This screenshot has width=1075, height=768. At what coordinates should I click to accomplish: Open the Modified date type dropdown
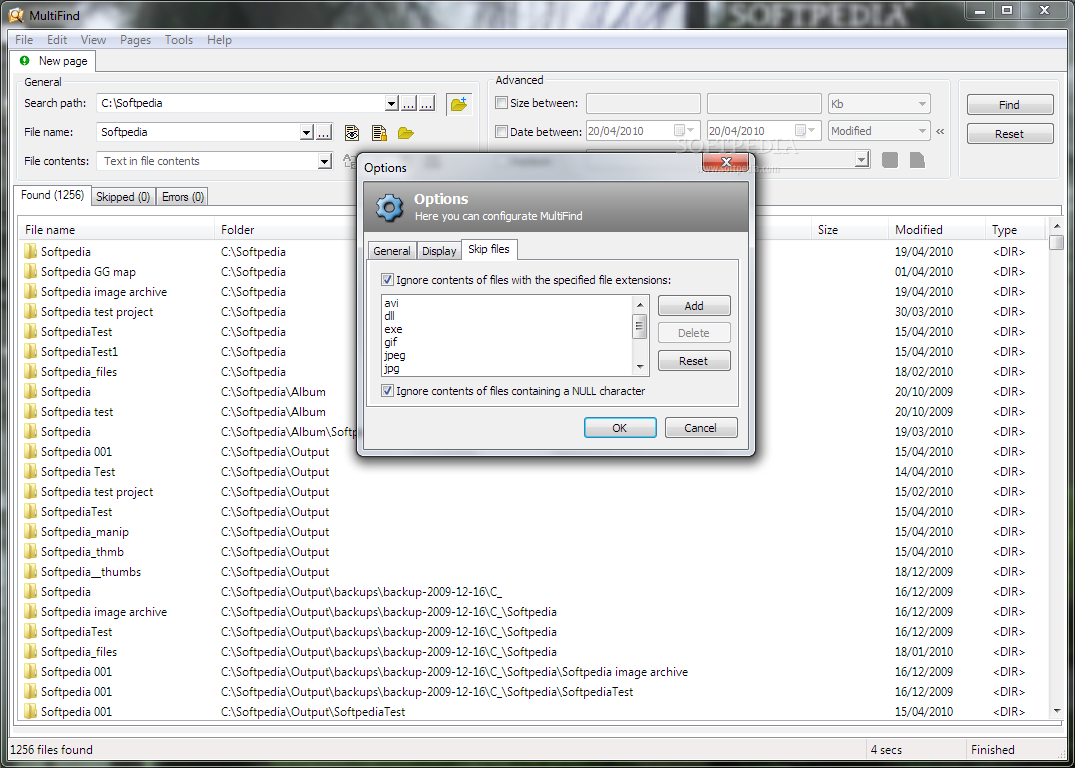(x=921, y=131)
